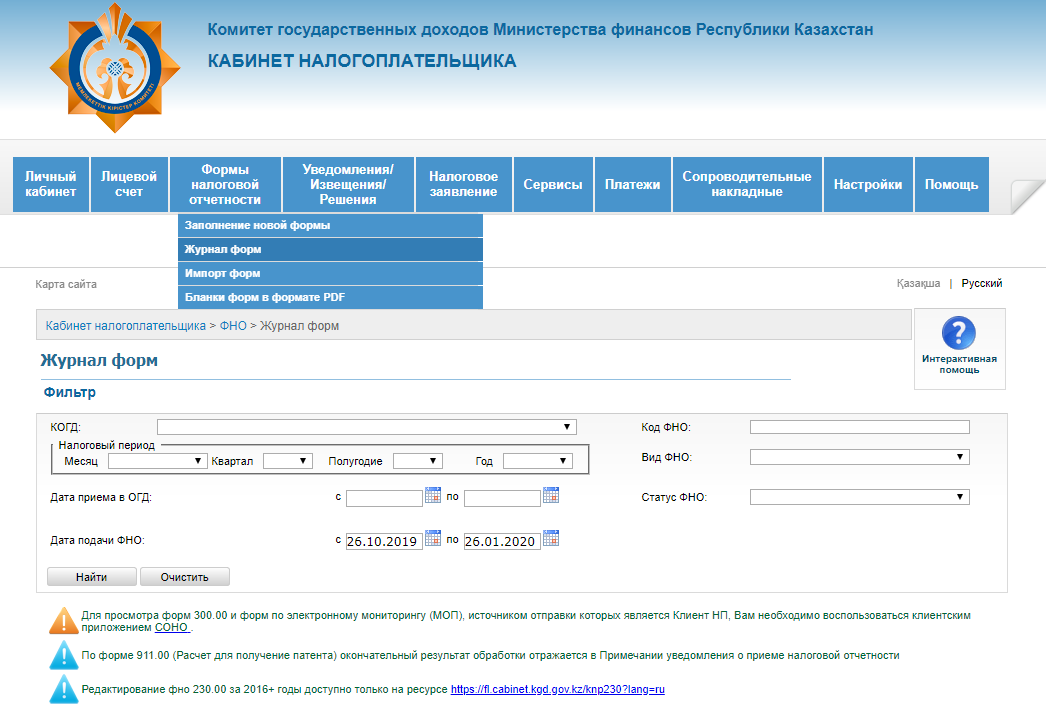
Task: Click the ФНО breadcrumb link
Action: click(x=233, y=326)
